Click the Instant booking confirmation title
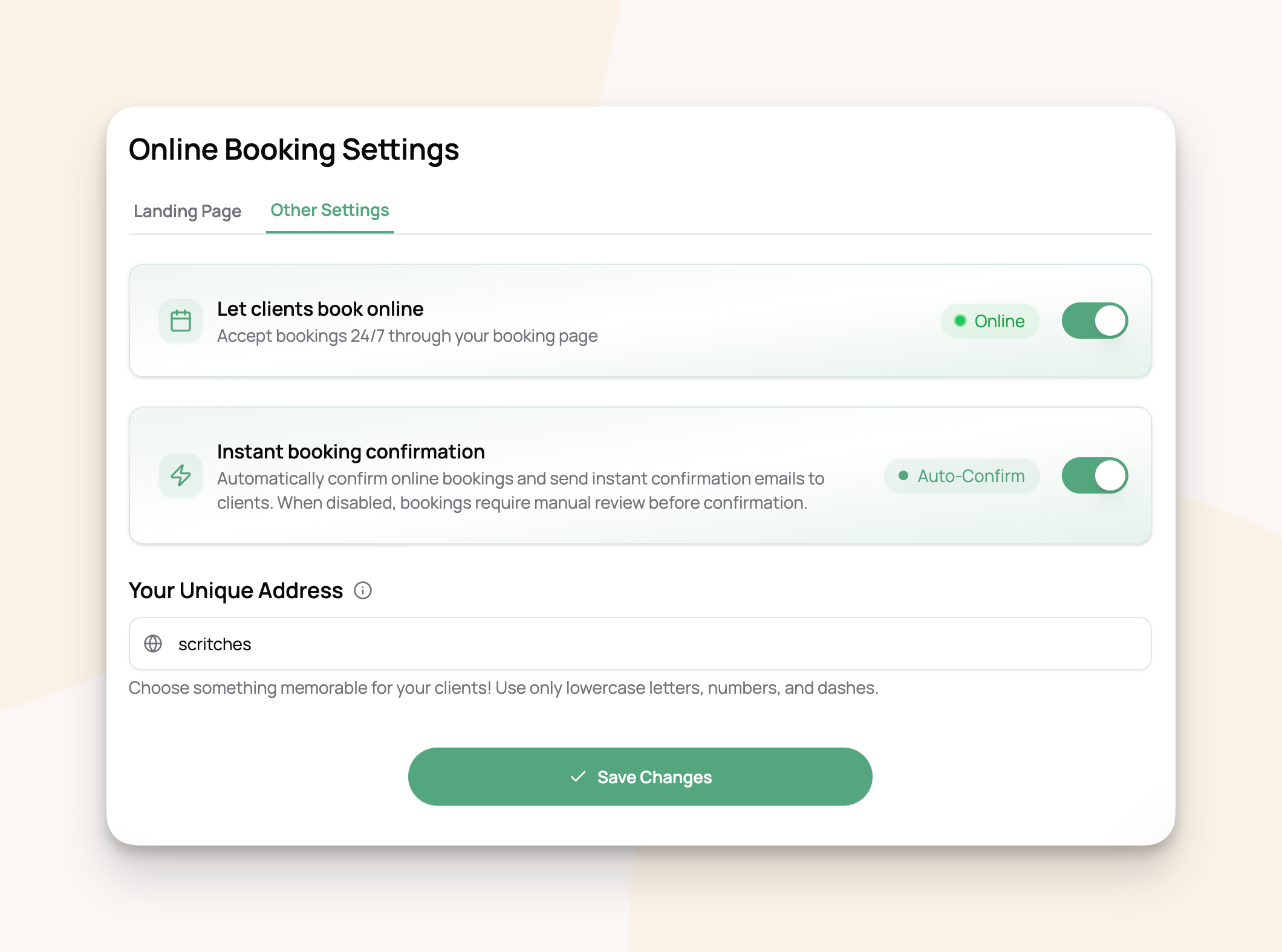 (351, 452)
